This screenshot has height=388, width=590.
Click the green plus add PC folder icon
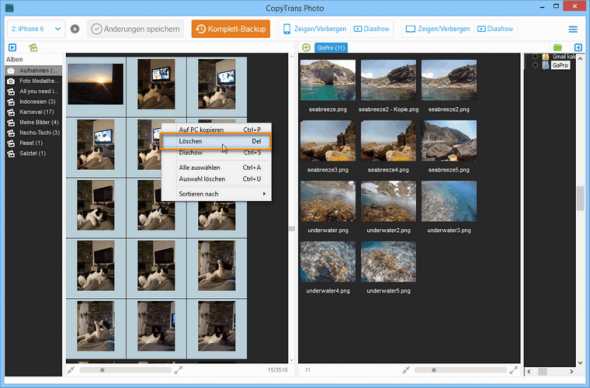click(306, 47)
